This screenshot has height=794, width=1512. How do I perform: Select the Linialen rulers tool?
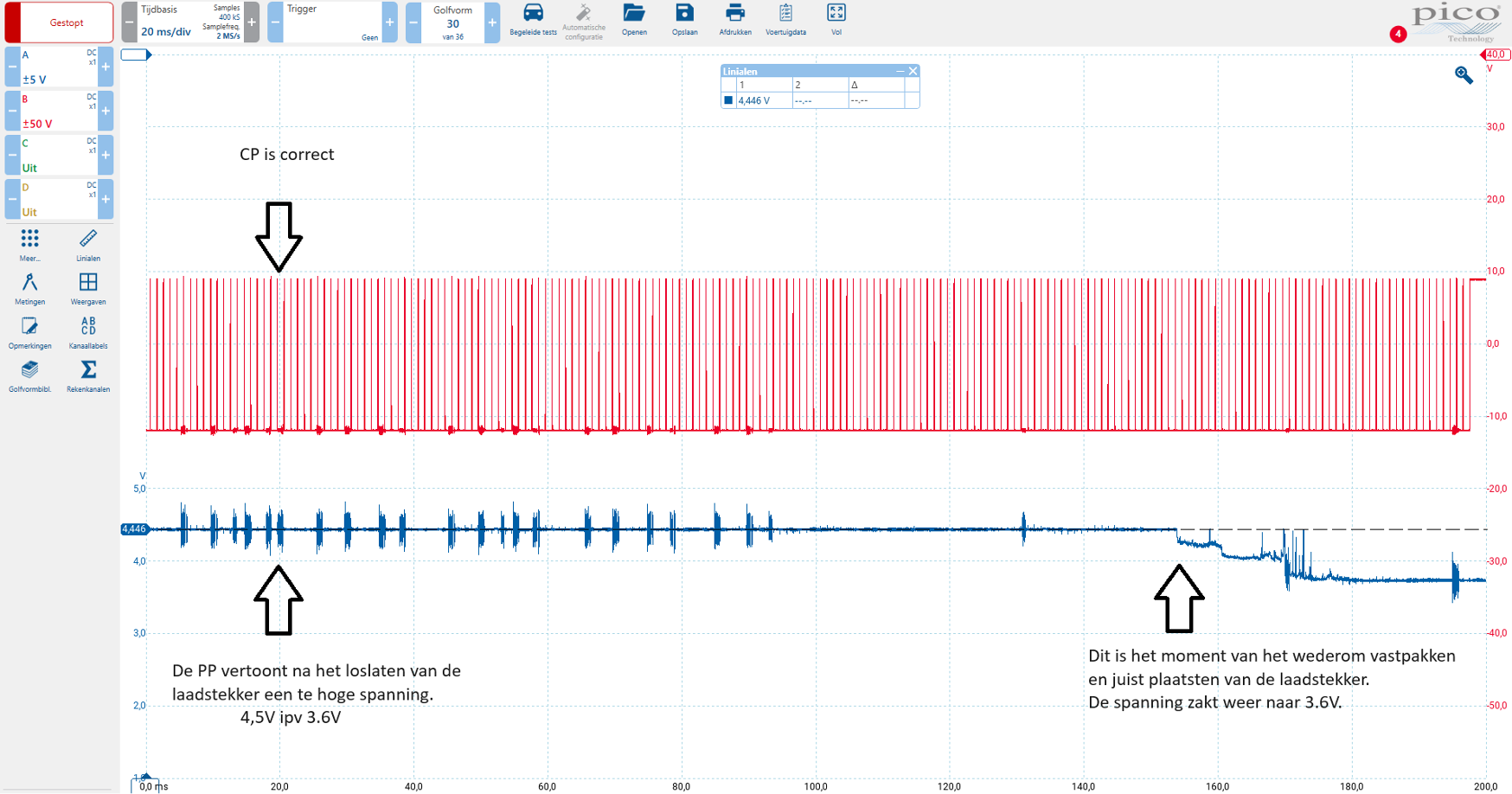click(x=88, y=245)
